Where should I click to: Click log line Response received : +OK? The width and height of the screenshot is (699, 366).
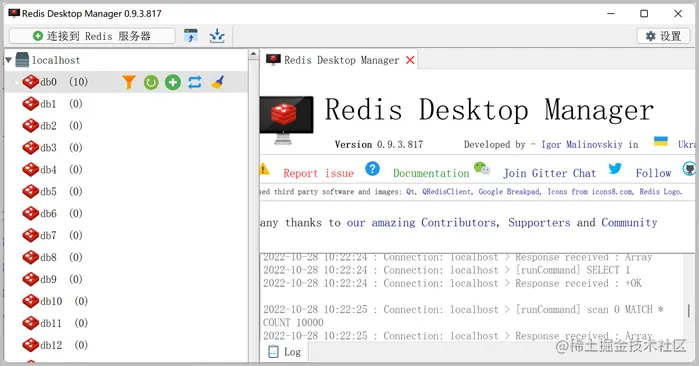click(452, 284)
